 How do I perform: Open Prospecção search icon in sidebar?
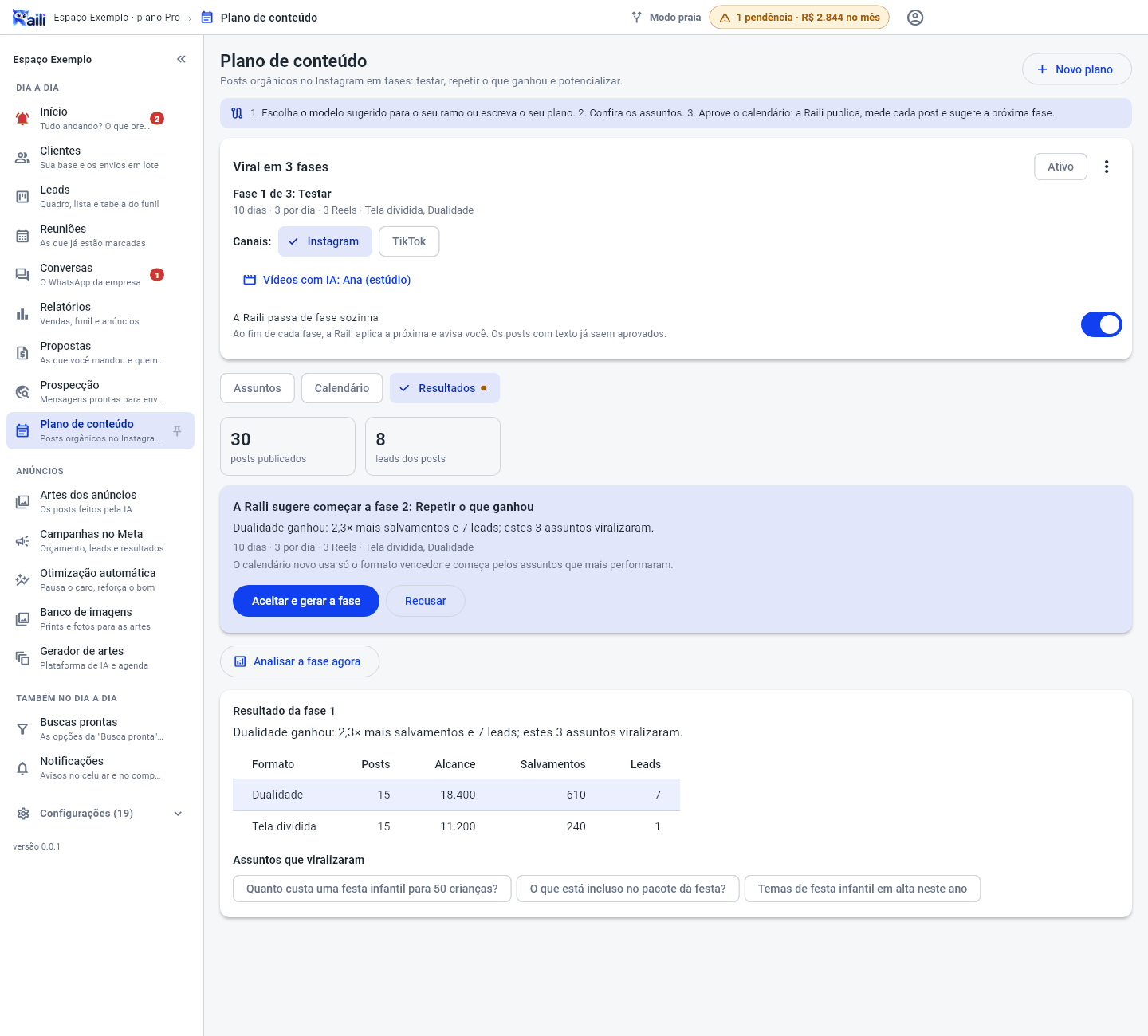(22, 392)
